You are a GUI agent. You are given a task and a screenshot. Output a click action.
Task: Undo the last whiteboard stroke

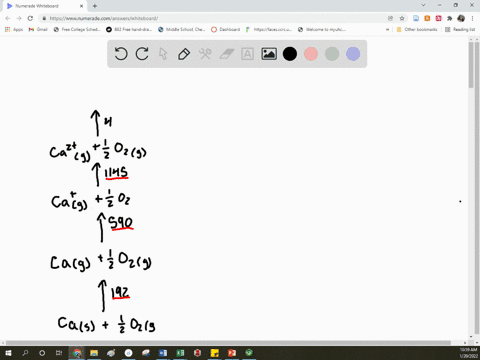point(121,54)
